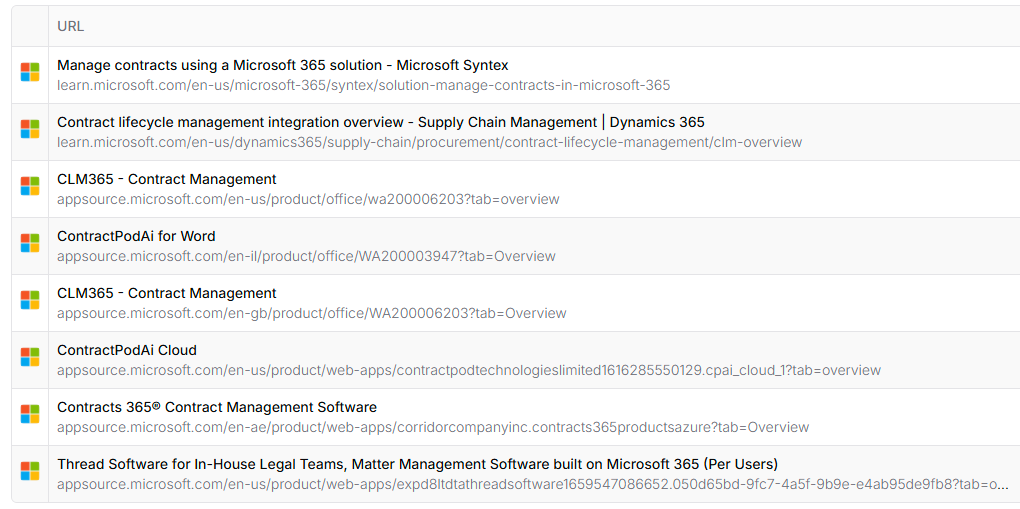Select the URL column header

tap(70, 27)
